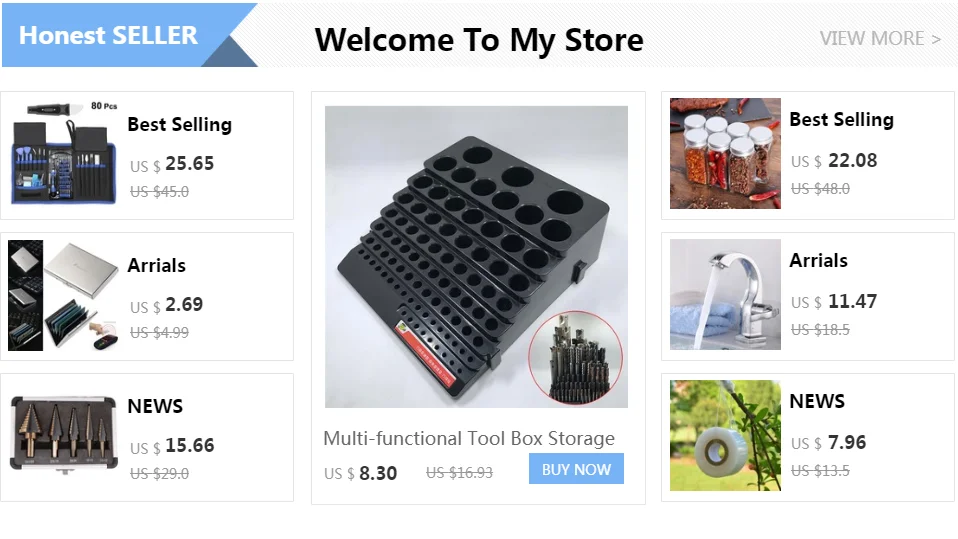Select the Best Selling item priced 22.08
The height and width of the screenshot is (539, 958).
click(808, 155)
